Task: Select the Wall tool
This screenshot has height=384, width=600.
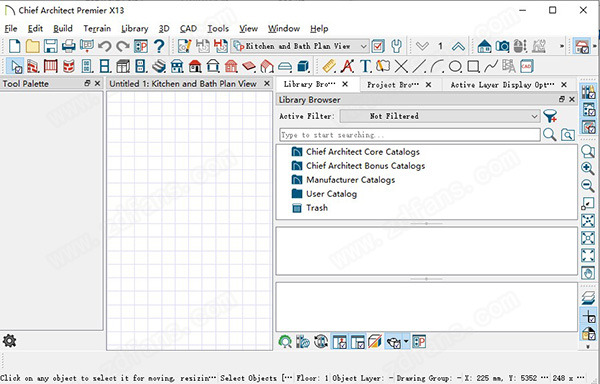Action: click(33, 67)
